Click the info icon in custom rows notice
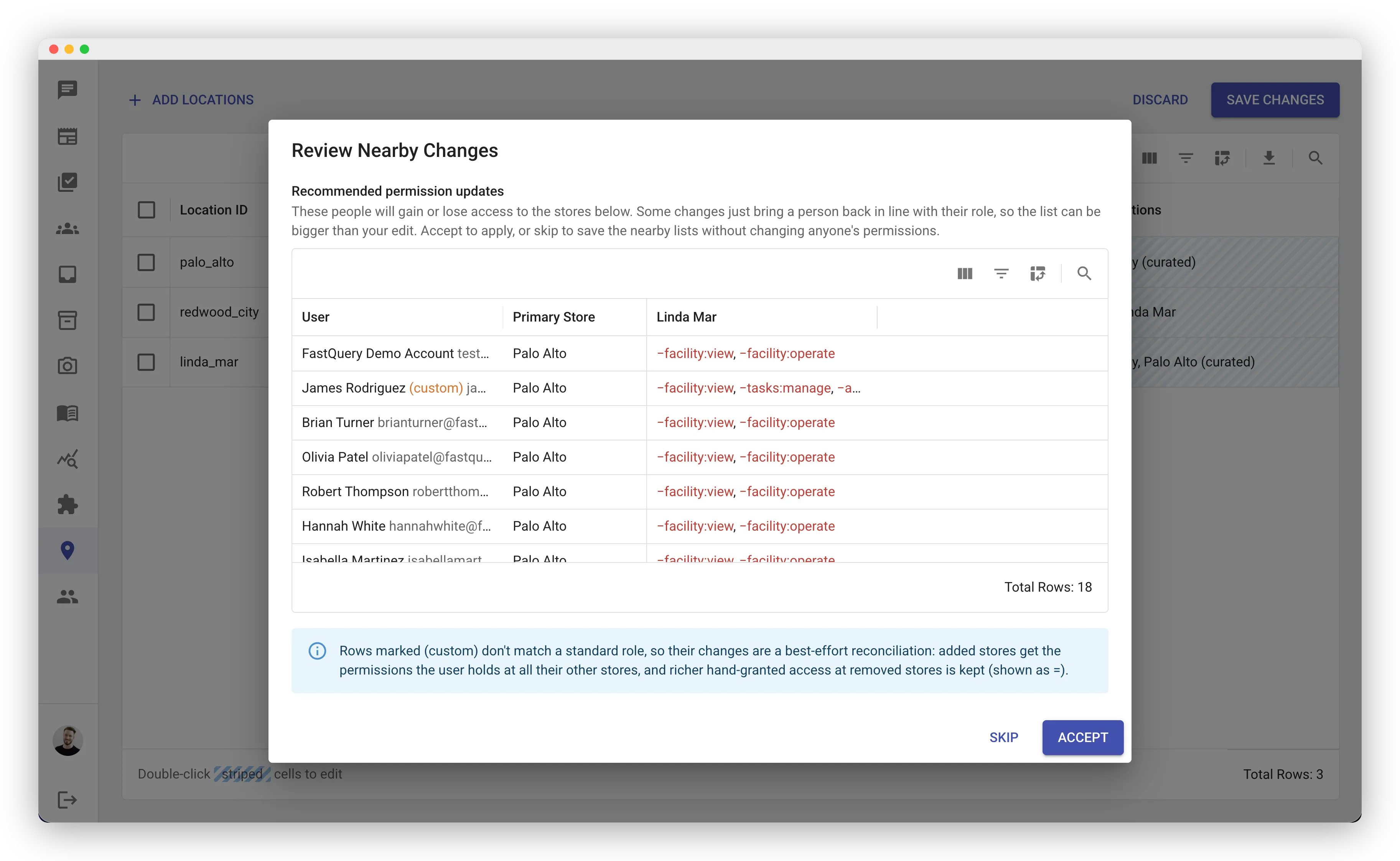This screenshot has height=861, width=1400. coord(317,651)
